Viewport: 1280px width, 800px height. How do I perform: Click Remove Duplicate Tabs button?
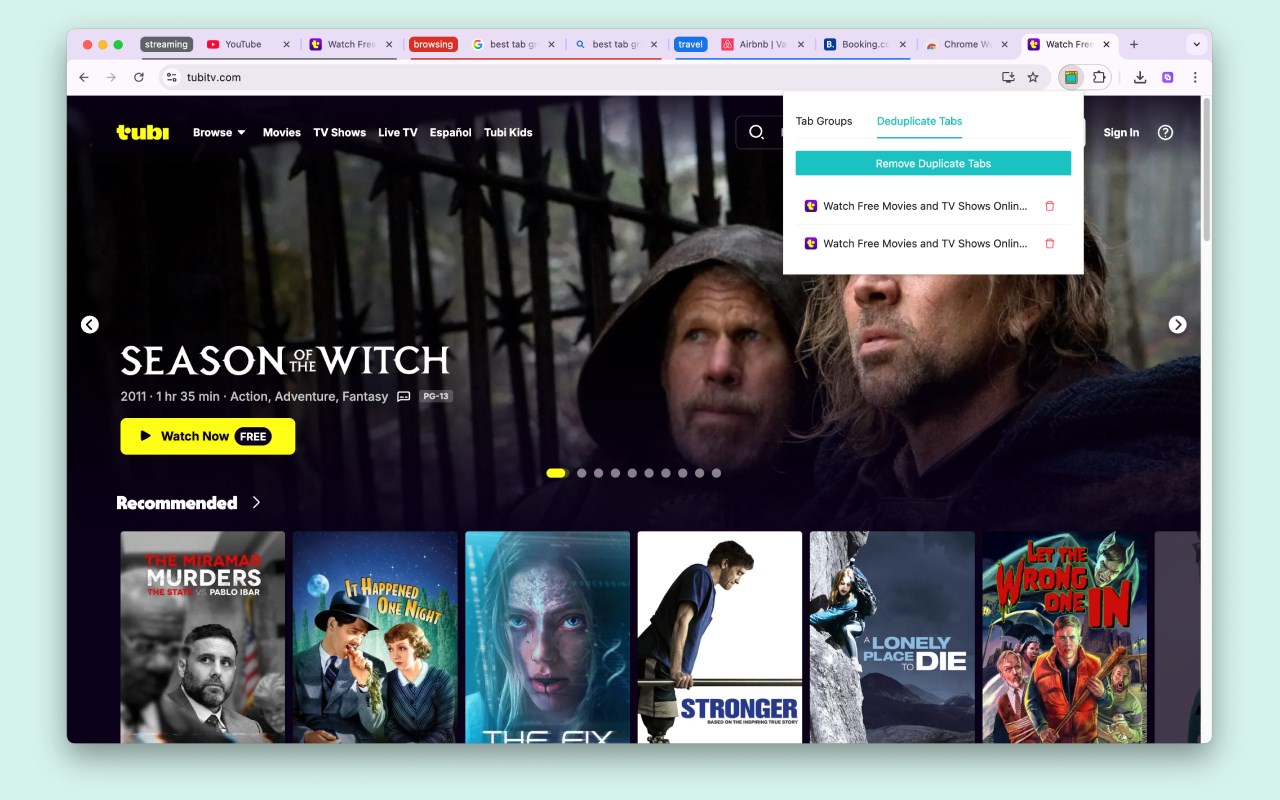click(933, 163)
